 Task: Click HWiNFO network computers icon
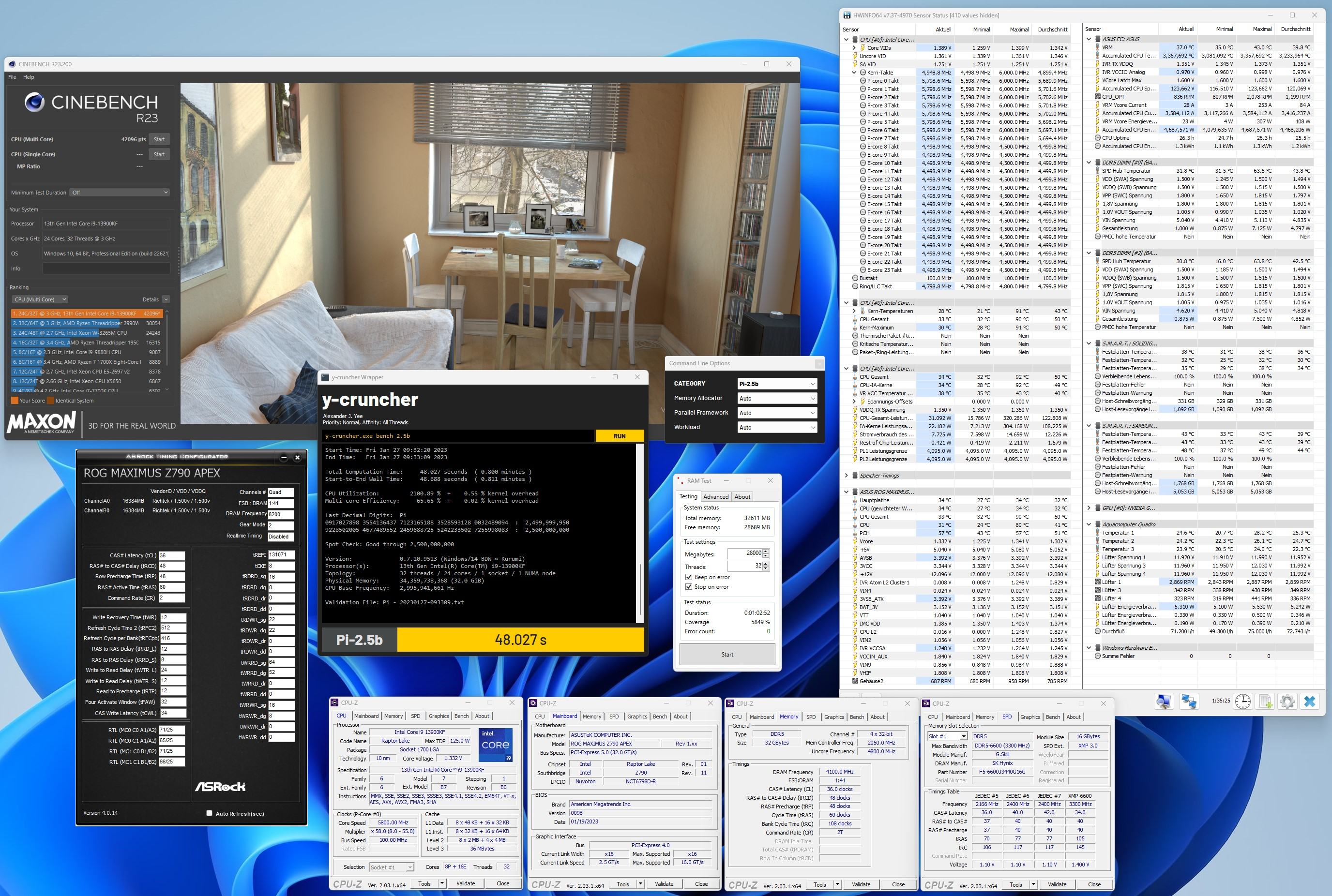pos(1190,701)
